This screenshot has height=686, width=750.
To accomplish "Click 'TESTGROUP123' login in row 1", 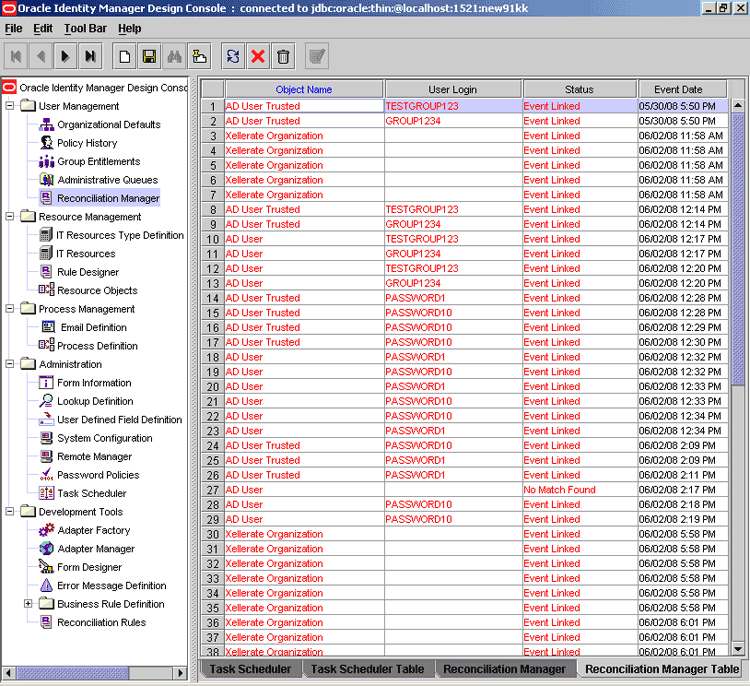I will coord(422,106).
